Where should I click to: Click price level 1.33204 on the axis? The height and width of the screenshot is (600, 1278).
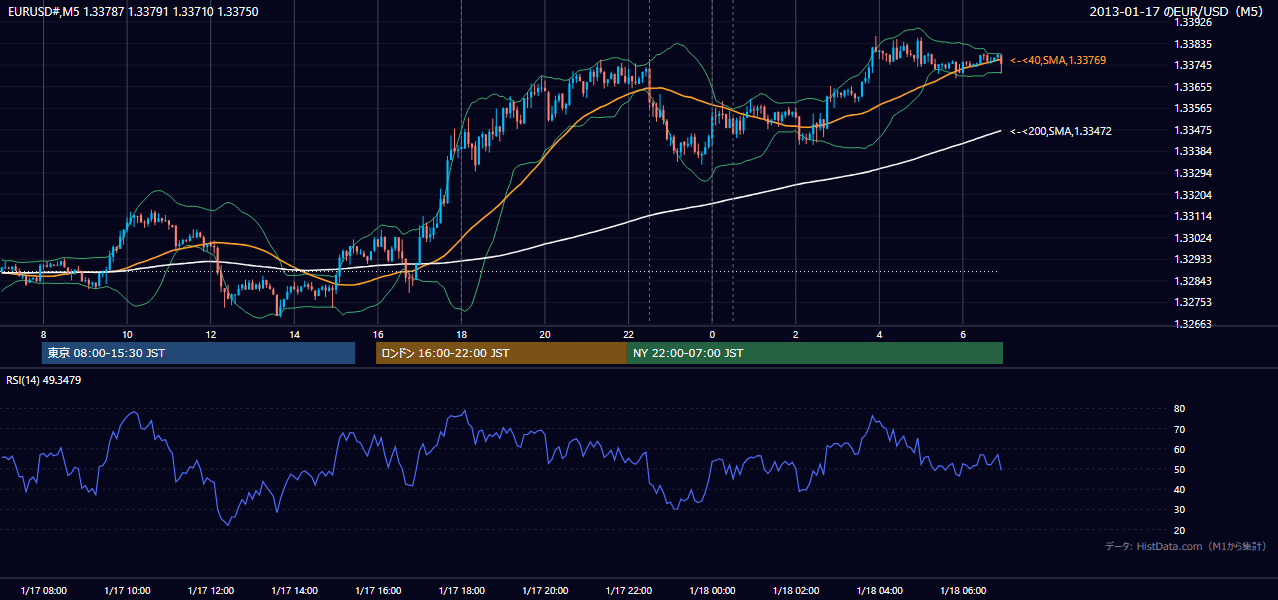[x=1192, y=195]
